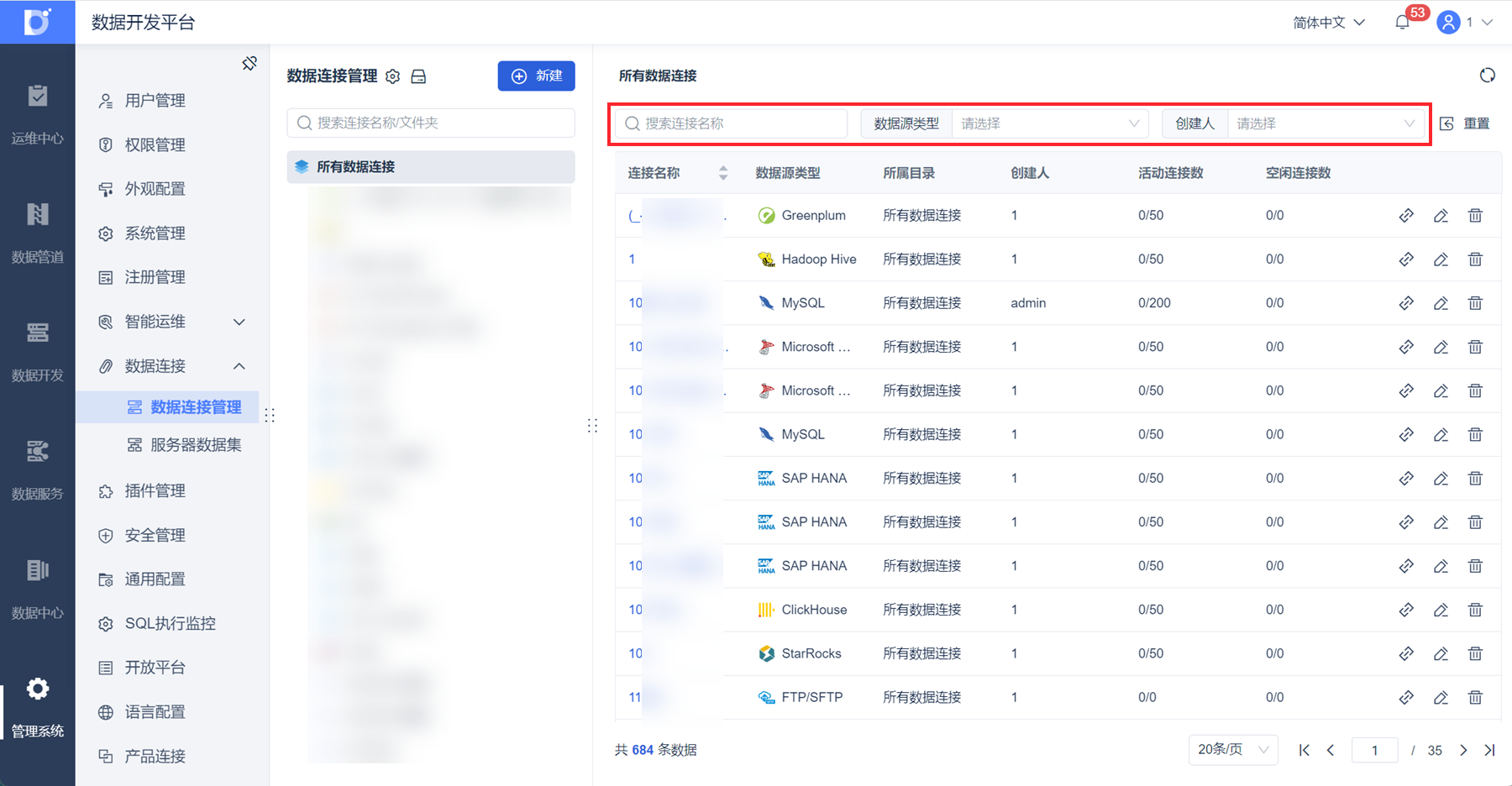This screenshot has height=786, width=1512.
Task: Go to the previous page of results
Action: (x=1331, y=750)
